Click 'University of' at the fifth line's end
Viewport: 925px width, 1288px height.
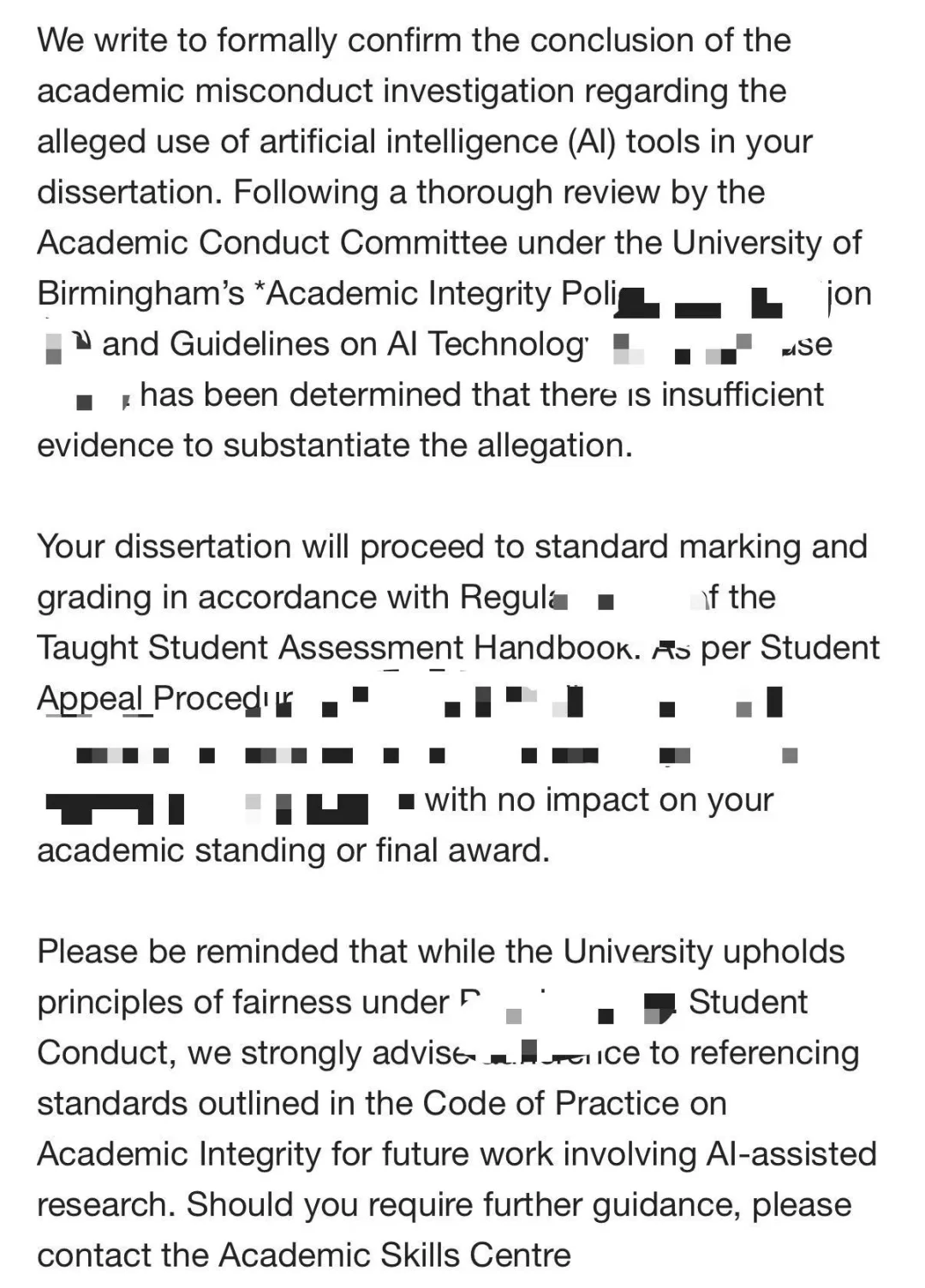click(767, 242)
